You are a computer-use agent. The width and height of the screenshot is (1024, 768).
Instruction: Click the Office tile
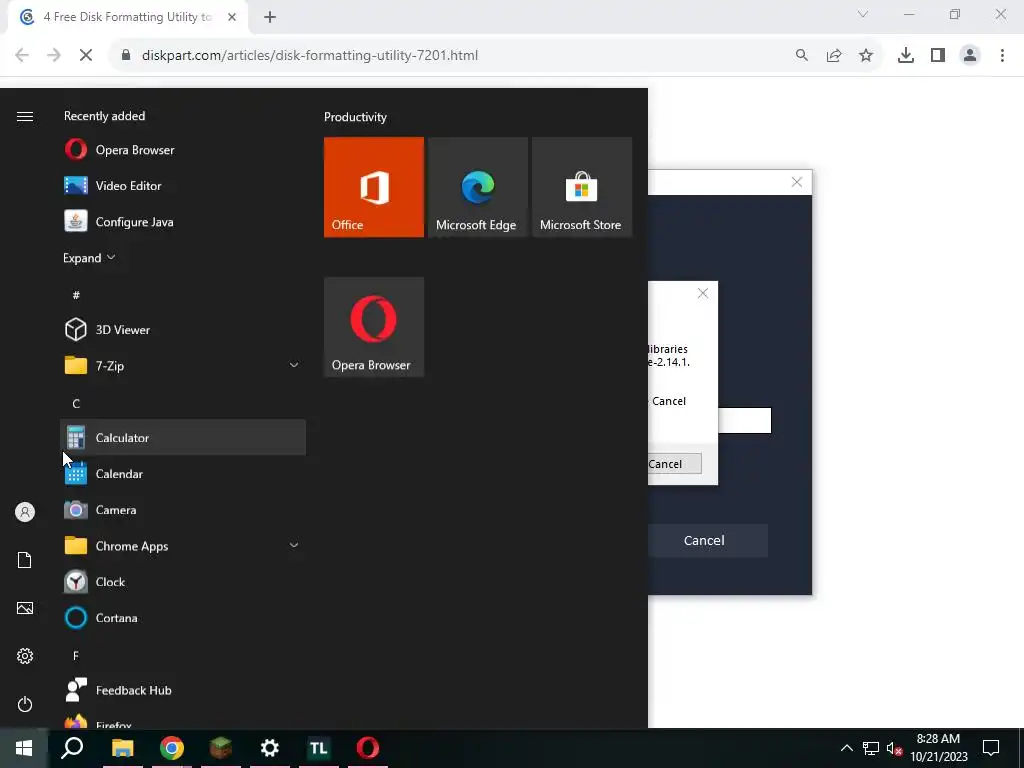tap(374, 187)
